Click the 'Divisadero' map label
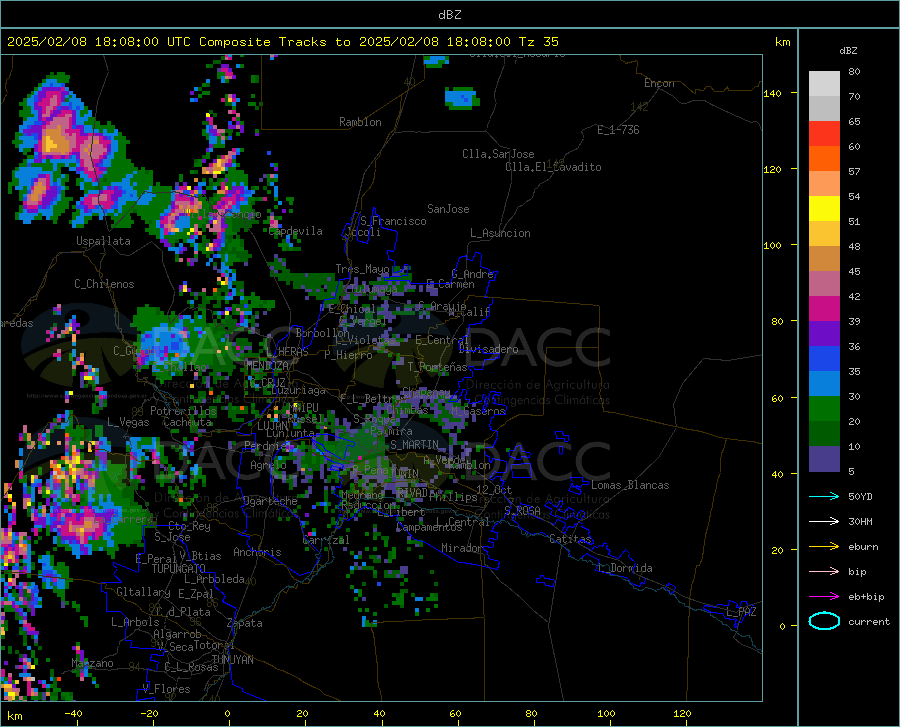The height and width of the screenshot is (727, 900). pyautogui.click(x=488, y=349)
